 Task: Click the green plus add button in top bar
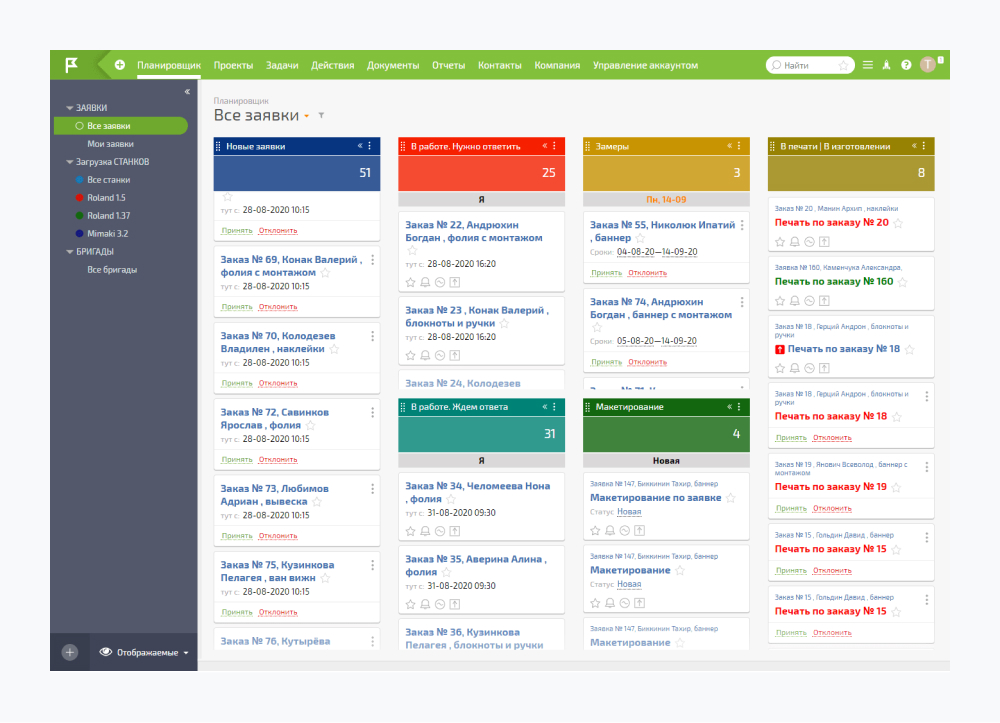[x=120, y=65]
